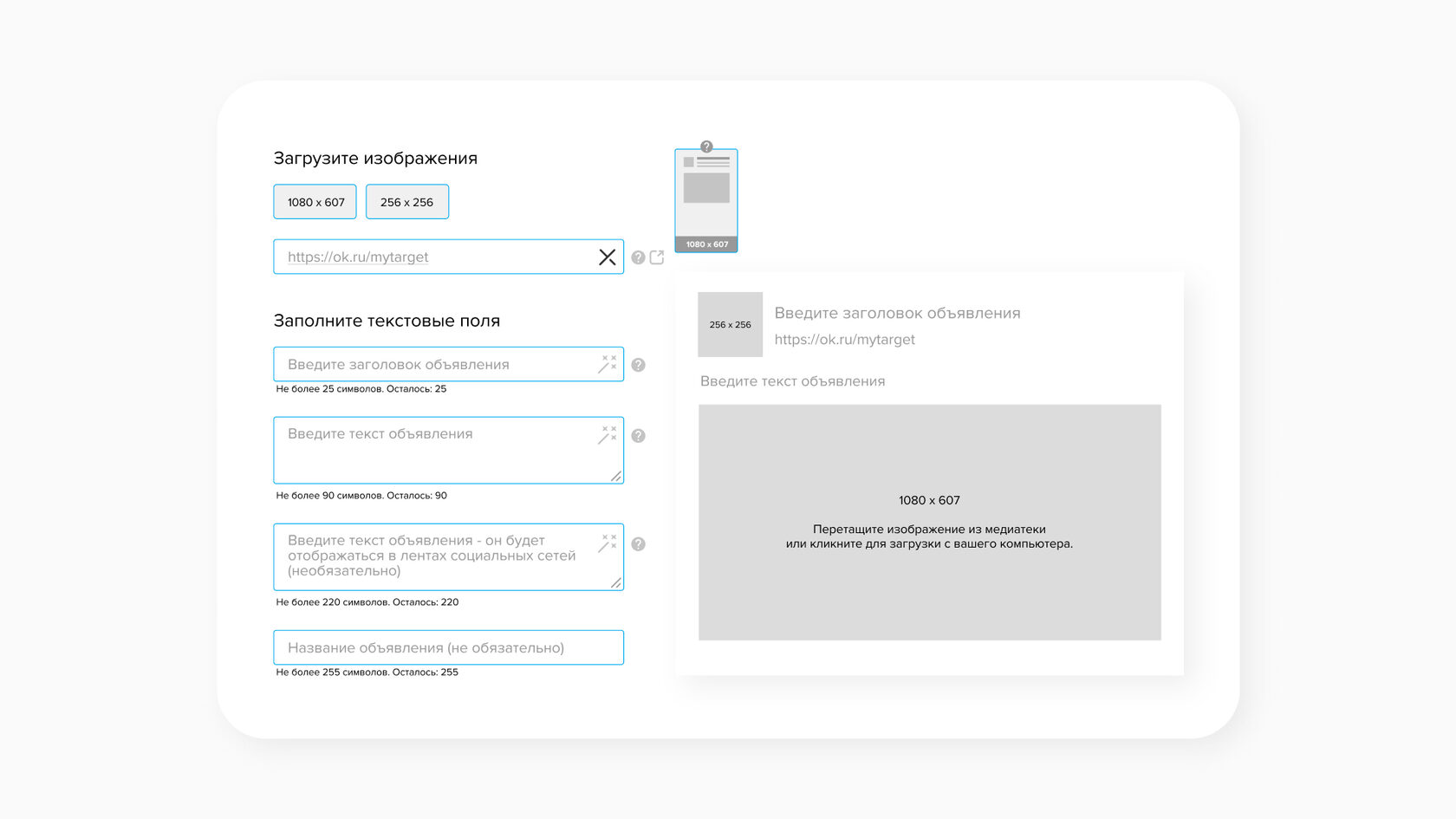Click the help icon beside the URL field
The height and width of the screenshot is (819, 1456).
tap(638, 257)
